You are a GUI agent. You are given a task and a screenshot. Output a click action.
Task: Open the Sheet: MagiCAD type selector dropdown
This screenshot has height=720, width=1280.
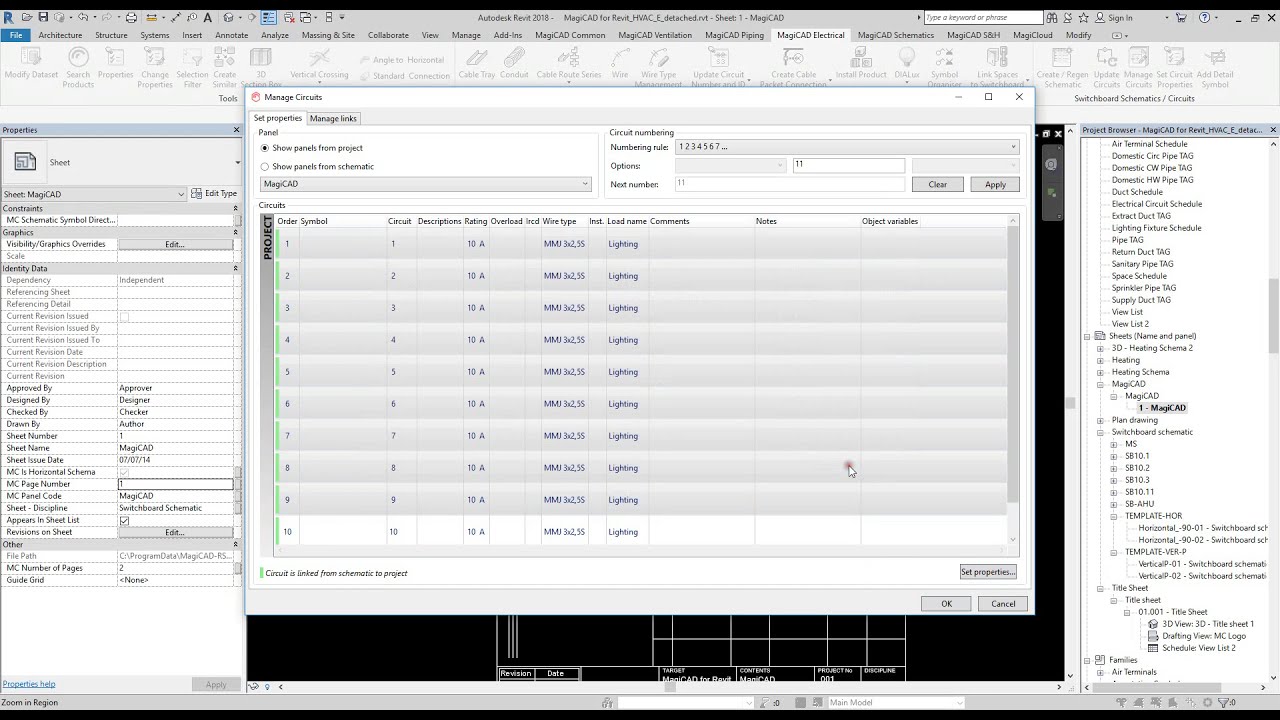94,194
